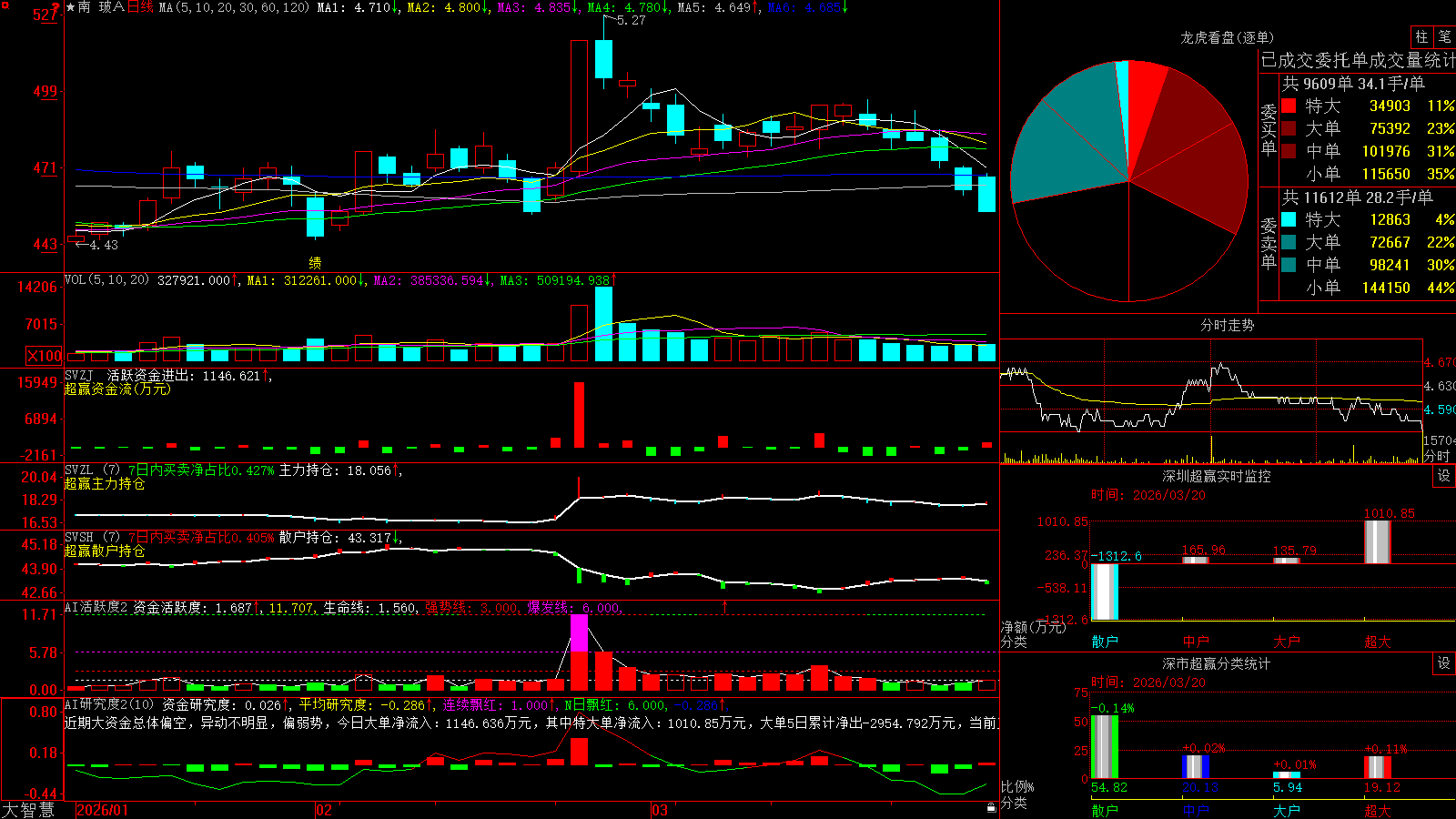Open 设 settings for 深圳超赢实时监控
1456x819 pixels.
tap(1443, 477)
